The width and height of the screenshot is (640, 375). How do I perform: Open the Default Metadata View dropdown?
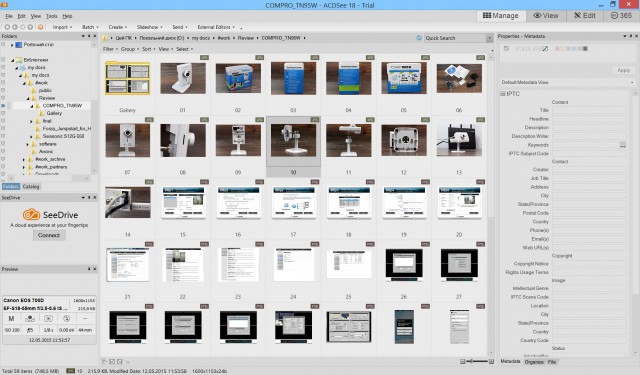(x=568, y=82)
